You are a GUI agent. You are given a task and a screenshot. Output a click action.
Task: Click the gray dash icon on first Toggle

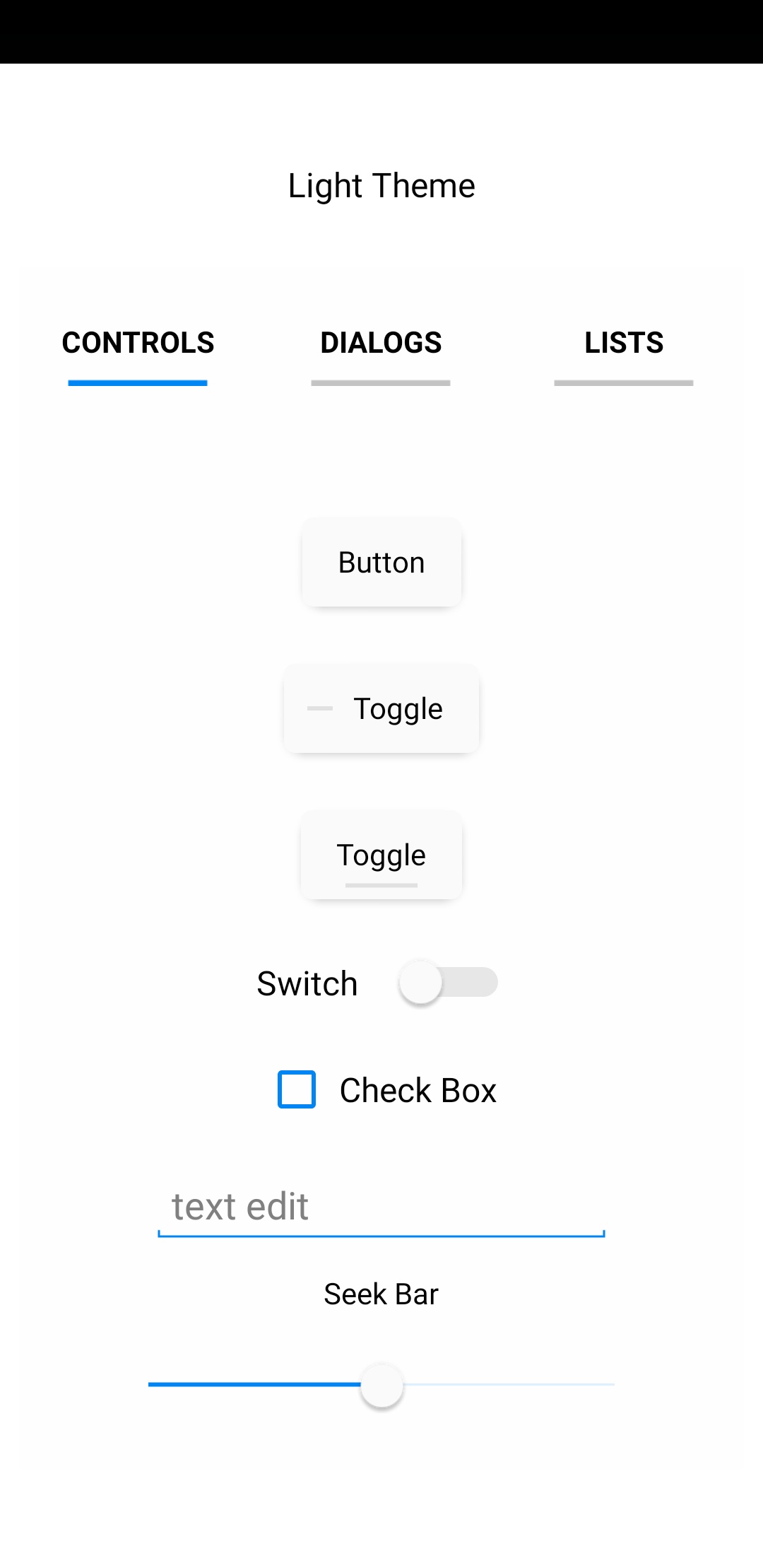[x=320, y=708]
